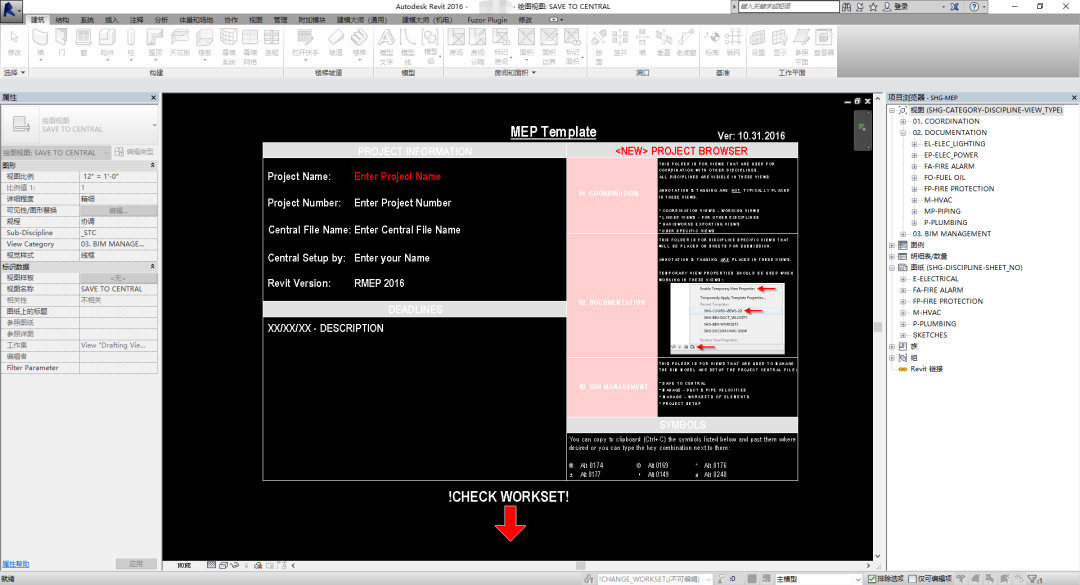Viewport: 1080px width, 585px height.
Task: Select the Mullion (竖梃) tool
Action: click(x=272, y=43)
